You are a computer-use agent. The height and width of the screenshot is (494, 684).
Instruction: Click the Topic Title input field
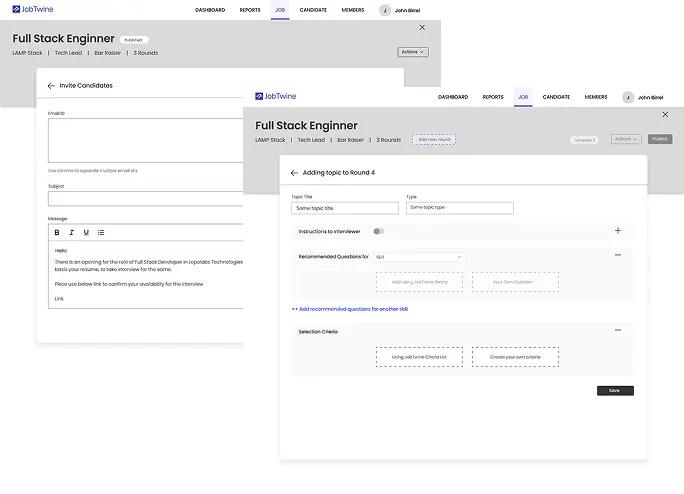pos(344,208)
